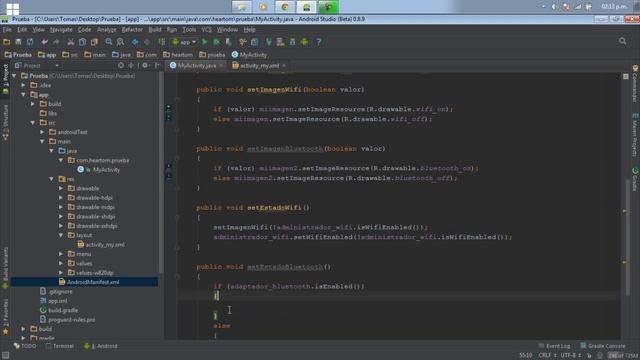Screen dimensions: 640x360
Task: Open the Refactor menu
Action: click(132, 30)
